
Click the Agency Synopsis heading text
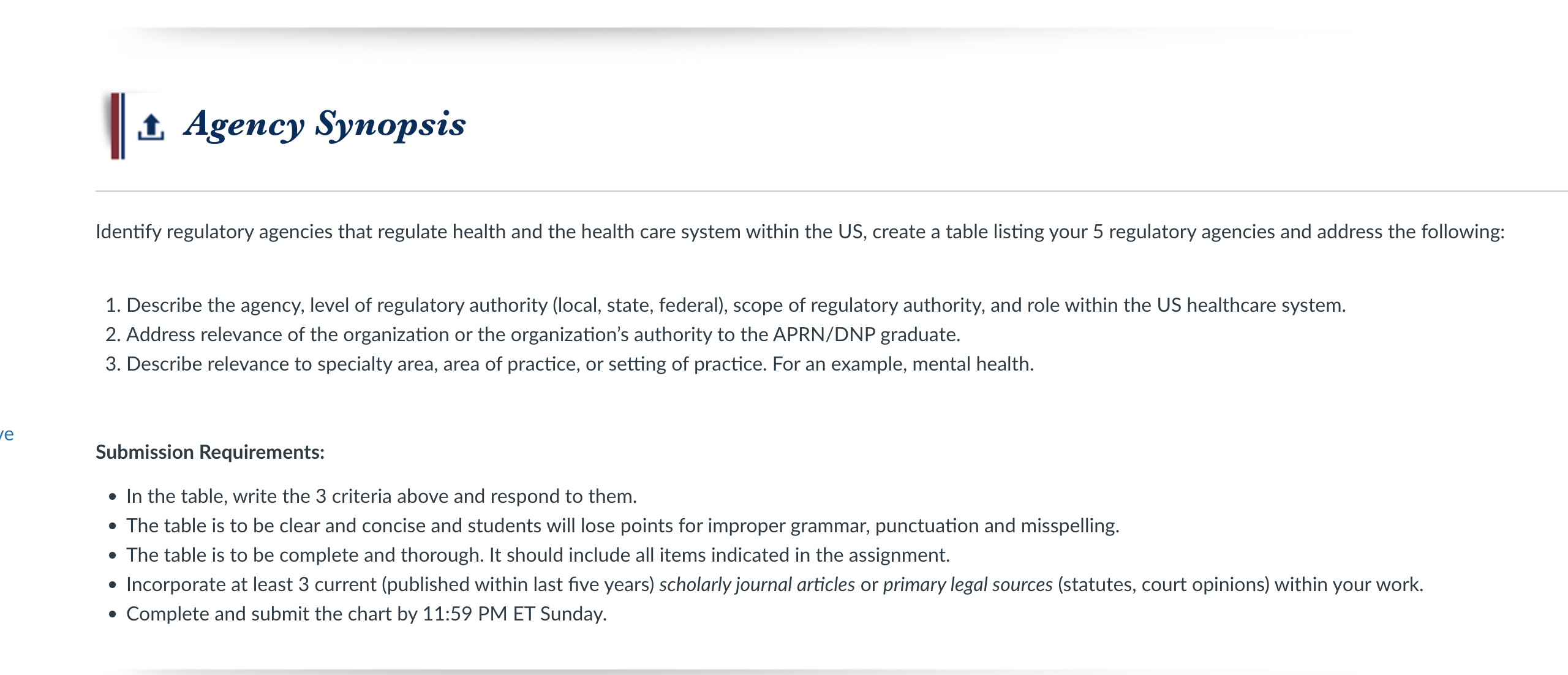point(325,125)
